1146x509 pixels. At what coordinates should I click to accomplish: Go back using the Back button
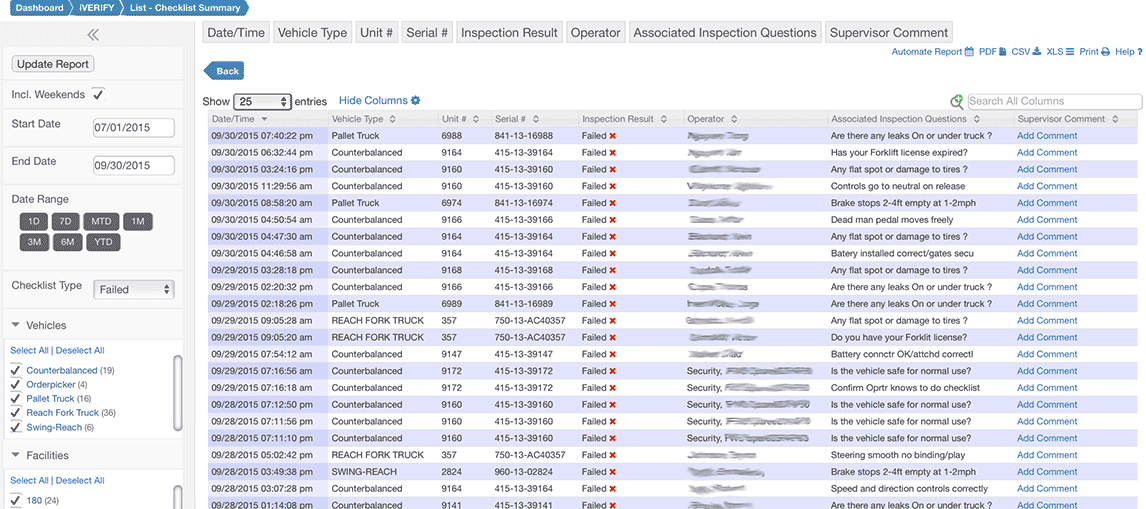[x=225, y=71]
